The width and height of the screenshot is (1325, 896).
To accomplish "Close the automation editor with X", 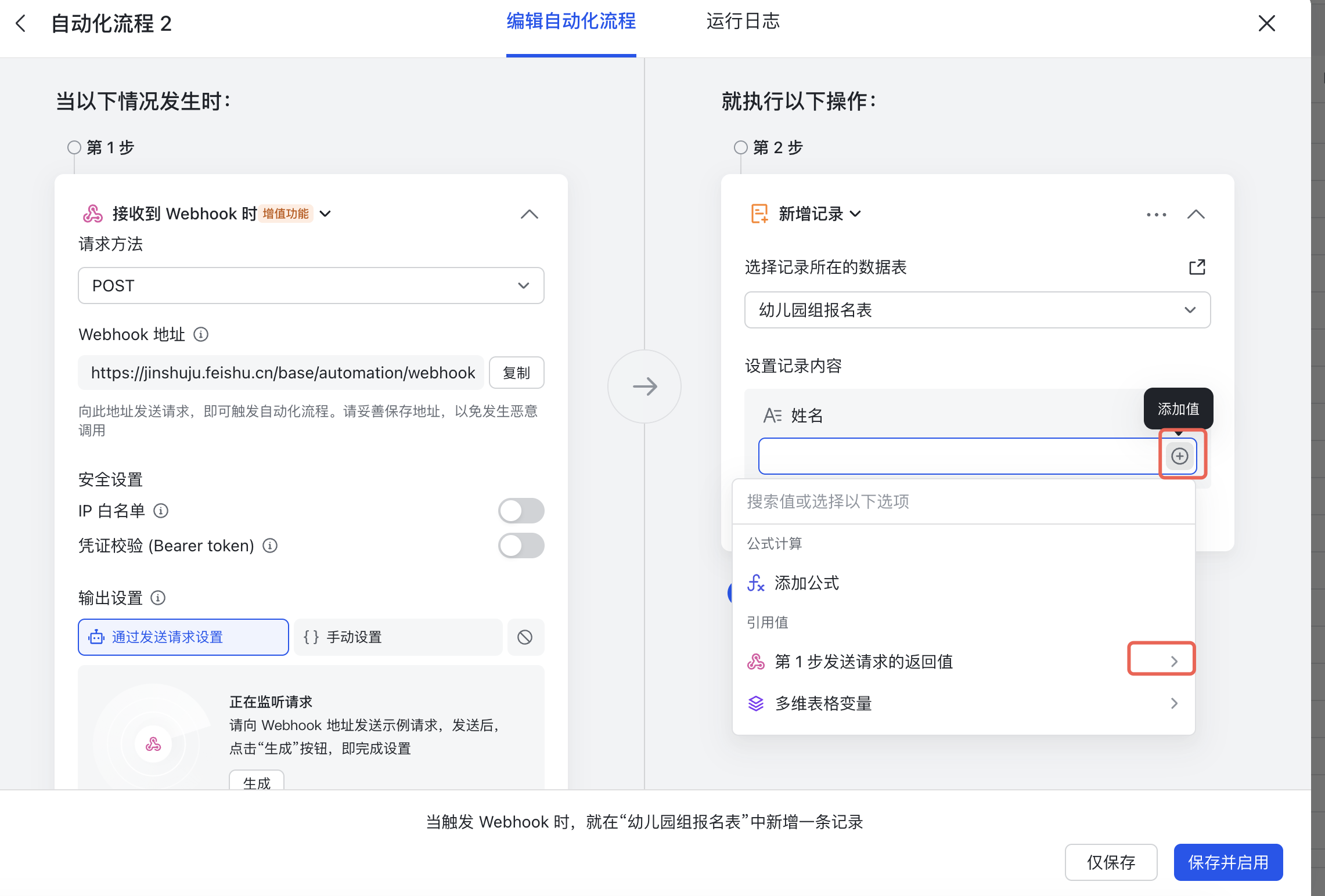I will pos(1266,24).
